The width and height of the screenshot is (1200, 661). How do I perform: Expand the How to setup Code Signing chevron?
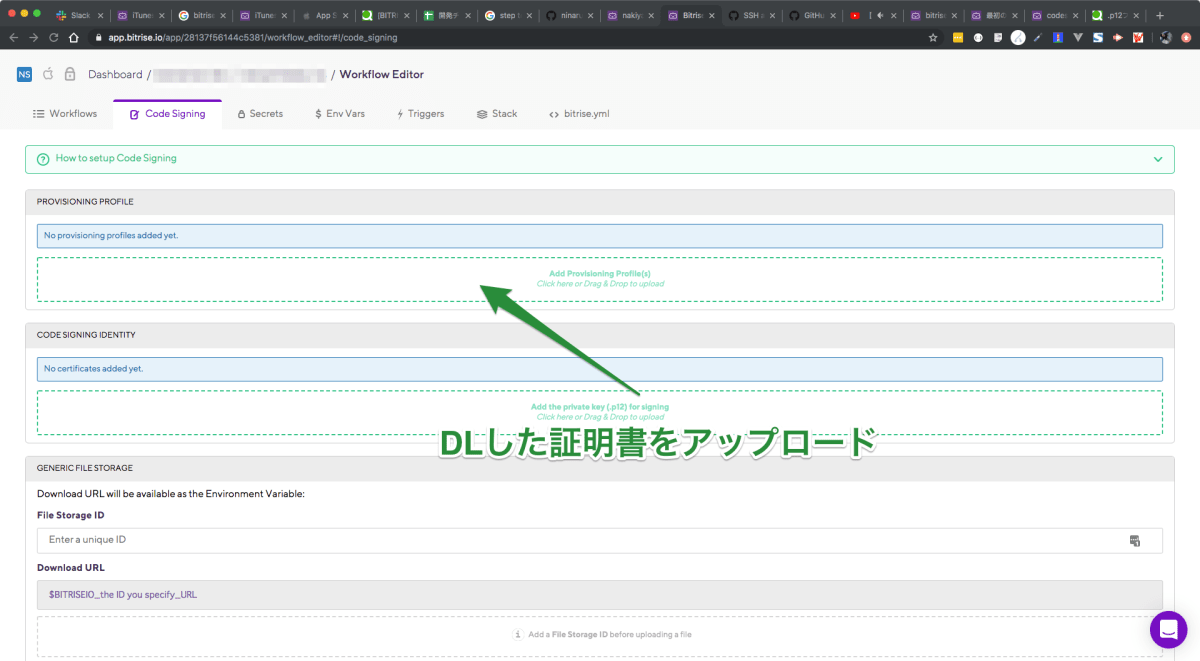[x=1158, y=159]
